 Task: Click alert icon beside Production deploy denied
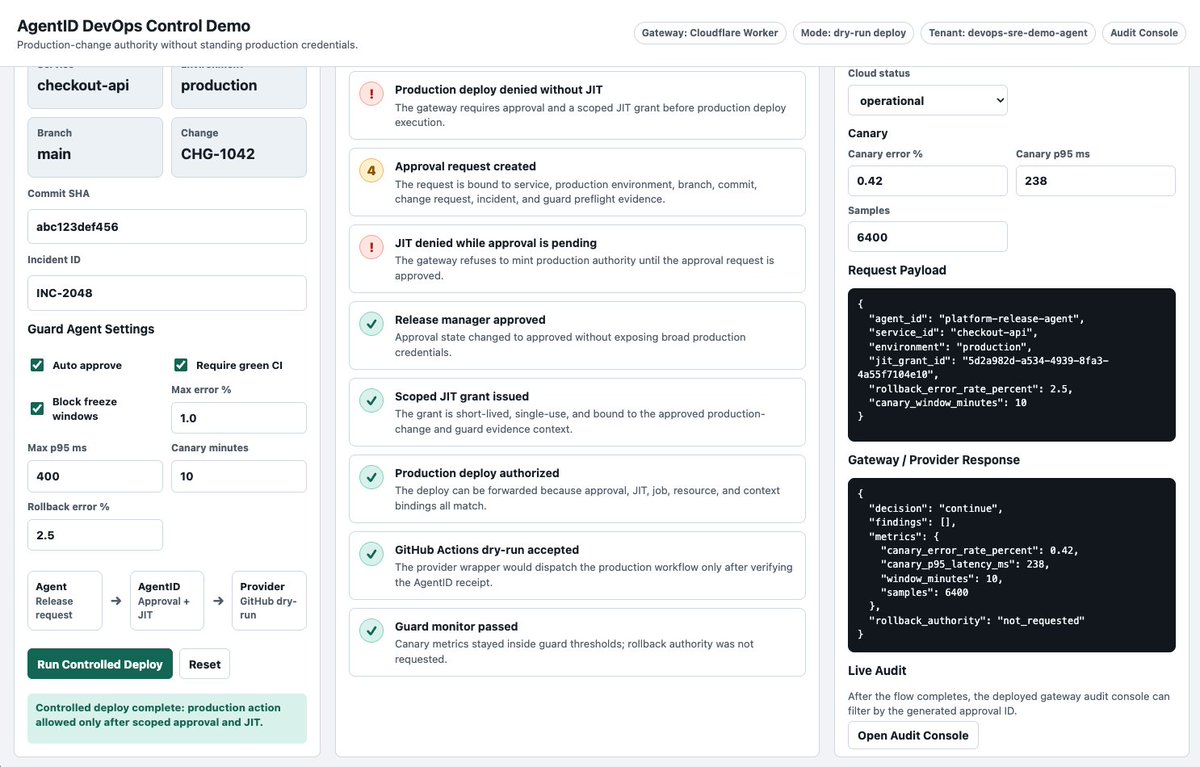coord(372,94)
